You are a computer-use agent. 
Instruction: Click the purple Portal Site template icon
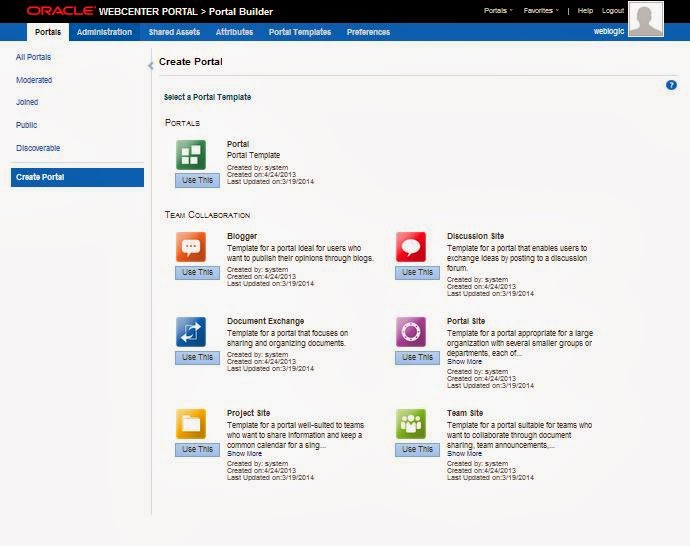411,332
